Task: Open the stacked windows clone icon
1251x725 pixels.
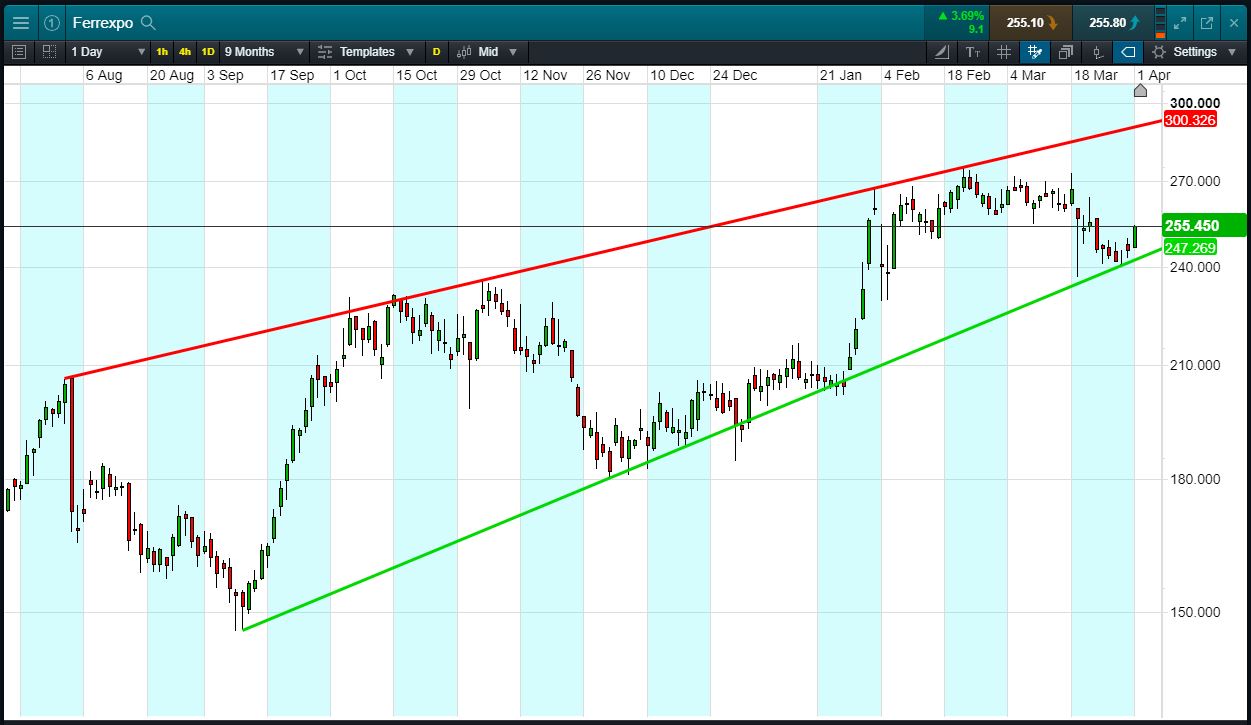Action: pos(1066,52)
